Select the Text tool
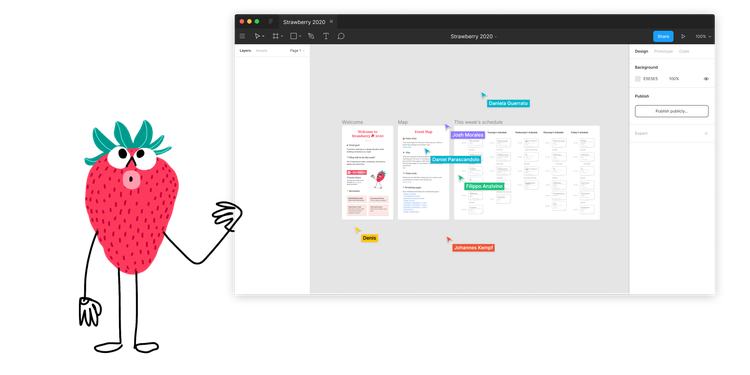750x375 pixels. [x=326, y=36]
